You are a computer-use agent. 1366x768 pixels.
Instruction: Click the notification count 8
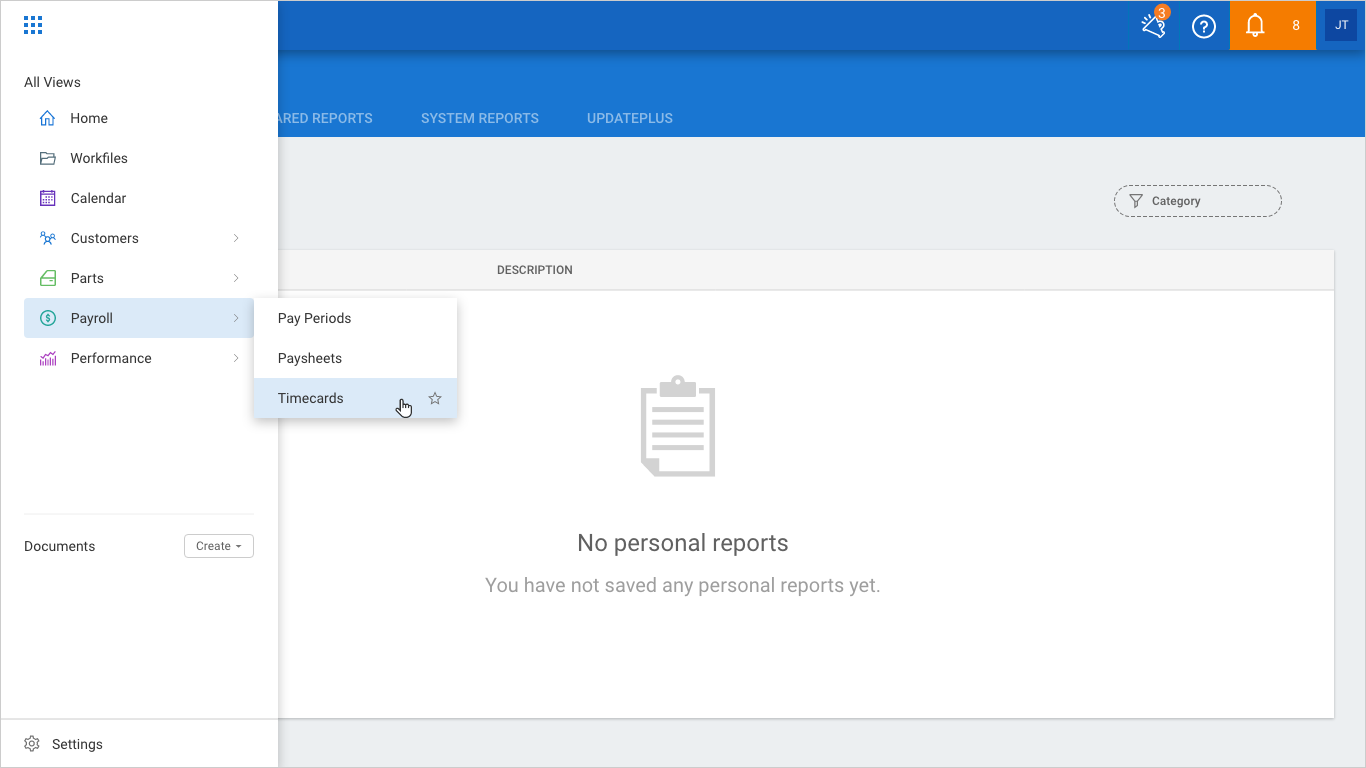click(1296, 26)
